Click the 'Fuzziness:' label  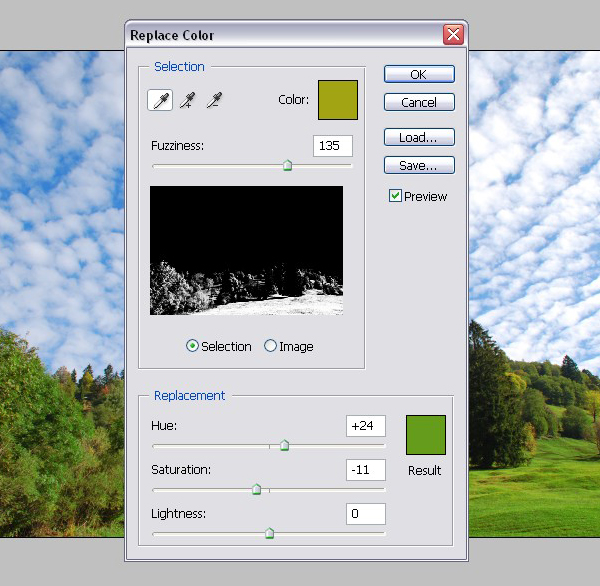click(x=178, y=145)
